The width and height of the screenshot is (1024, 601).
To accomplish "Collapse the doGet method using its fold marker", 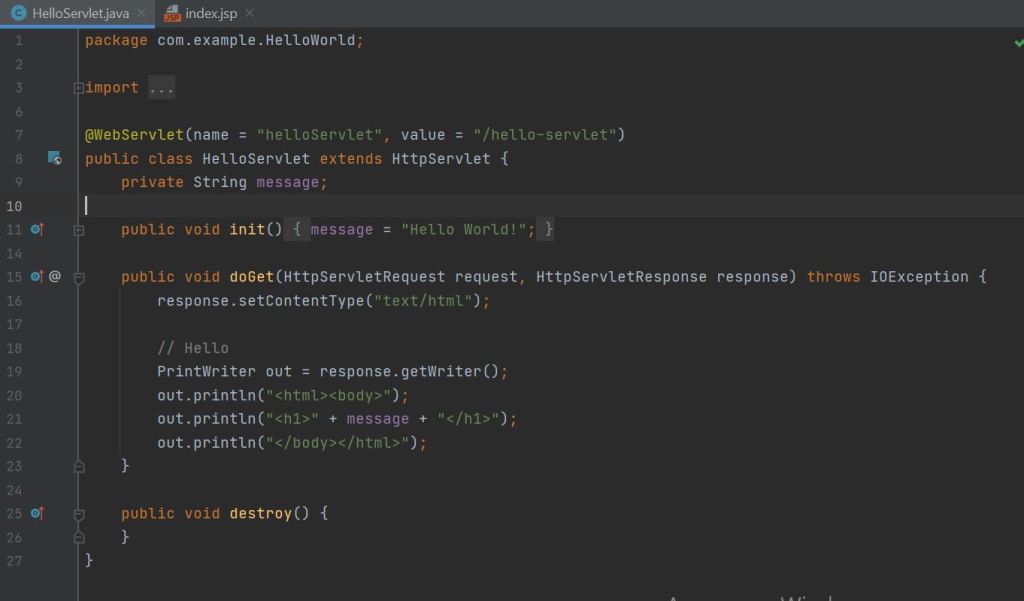I will (x=79, y=277).
